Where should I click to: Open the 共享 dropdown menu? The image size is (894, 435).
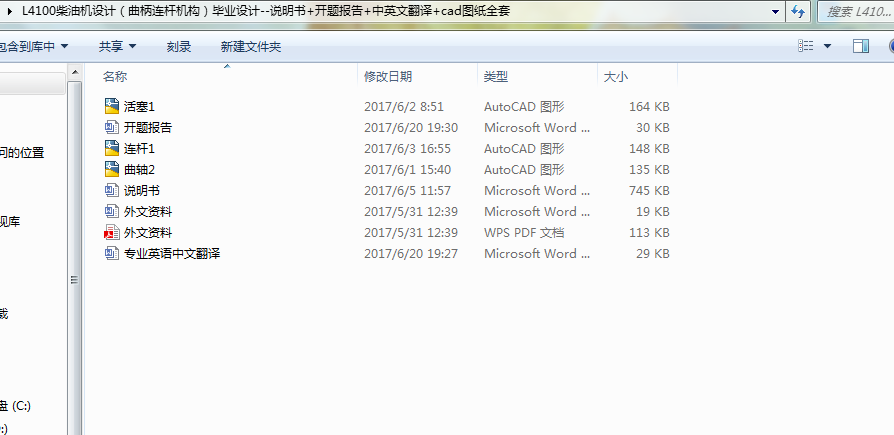pos(117,46)
